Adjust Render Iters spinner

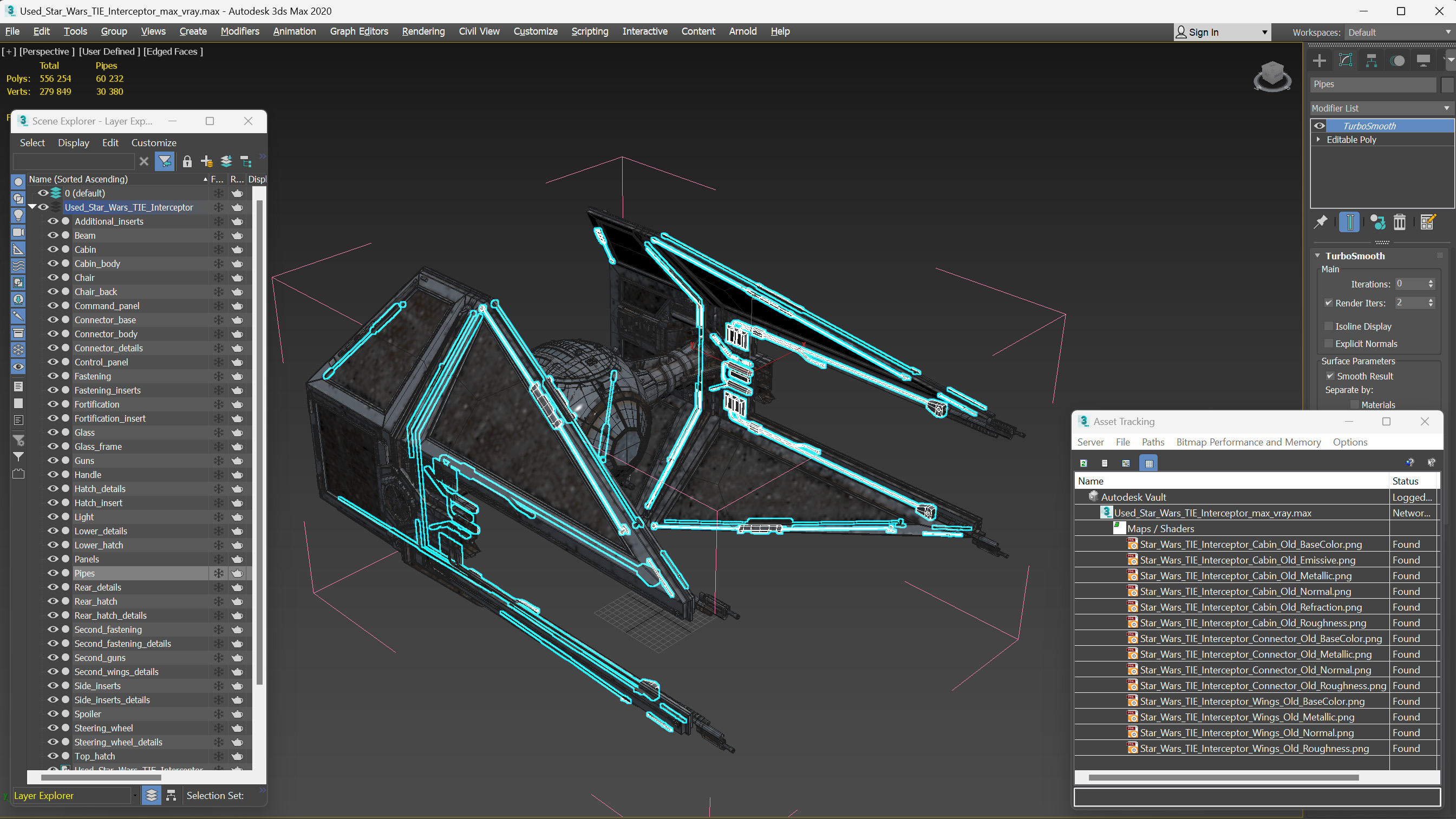tap(1431, 303)
